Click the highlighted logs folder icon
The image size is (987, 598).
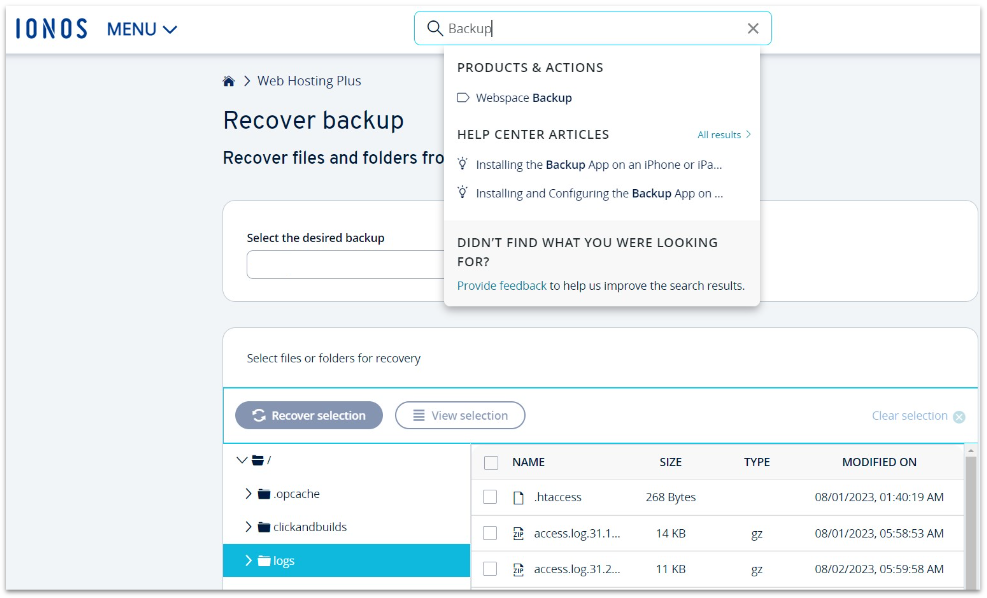click(x=262, y=561)
